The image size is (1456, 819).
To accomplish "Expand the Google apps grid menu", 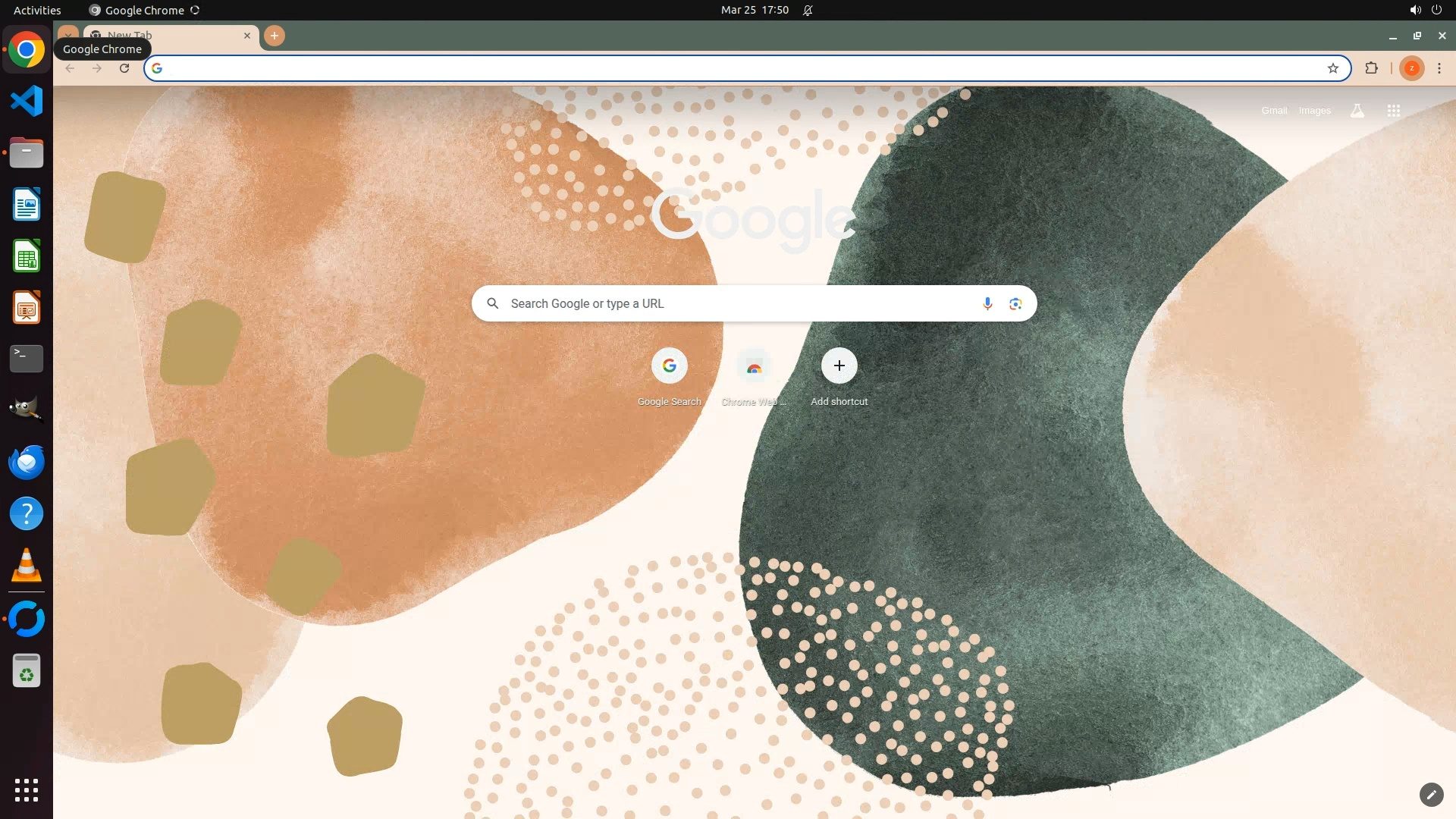I will pyautogui.click(x=1393, y=111).
